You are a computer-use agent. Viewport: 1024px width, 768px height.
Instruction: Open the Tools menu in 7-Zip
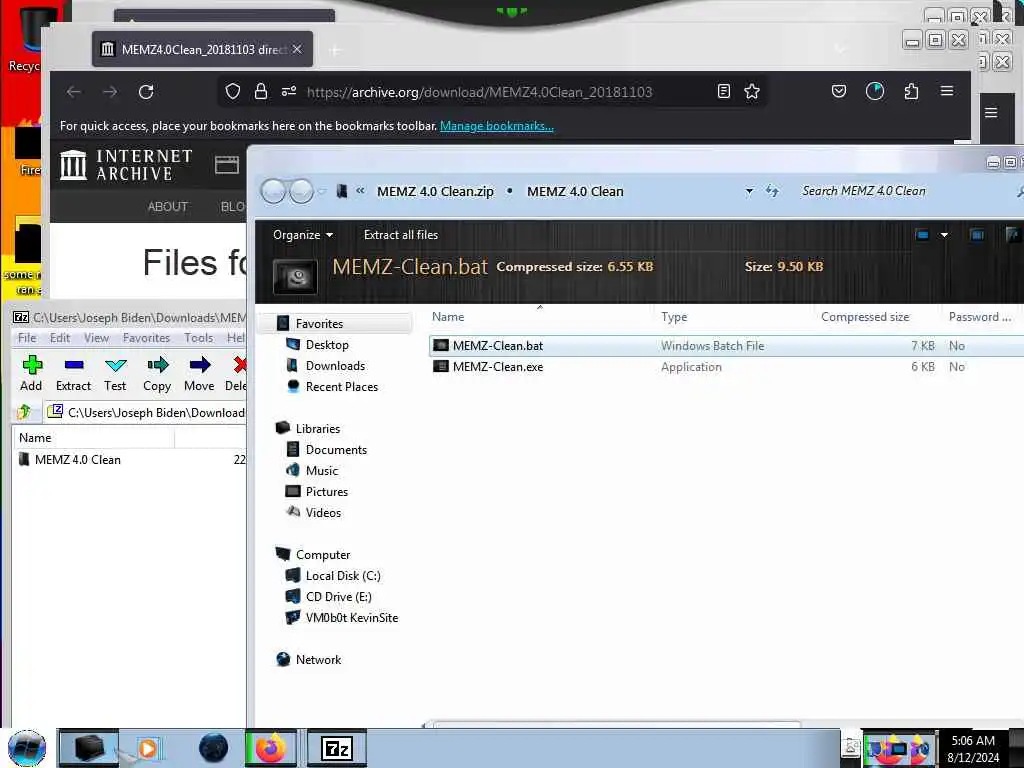(199, 338)
